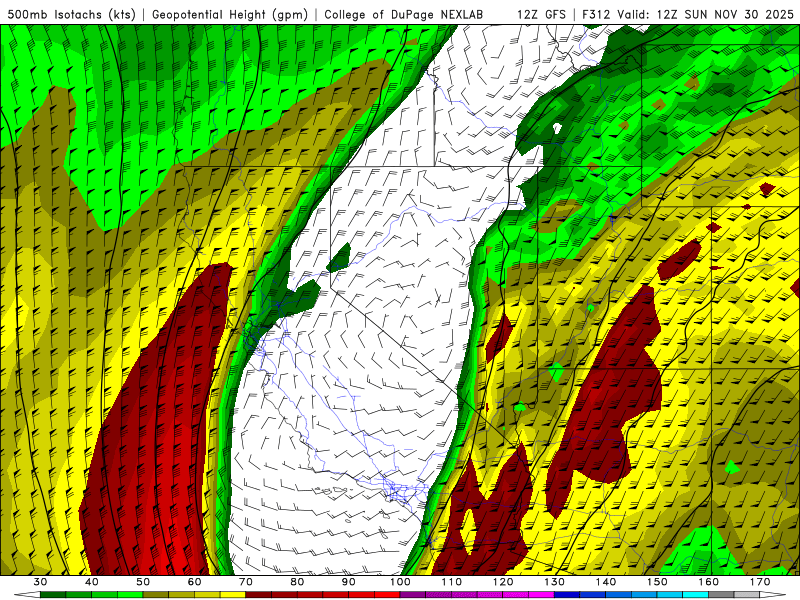The height and width of the screenshot is (600, 800).
Task: Click the "500mb Isotachs (kts)" title text
Action: tap(71, 15)
